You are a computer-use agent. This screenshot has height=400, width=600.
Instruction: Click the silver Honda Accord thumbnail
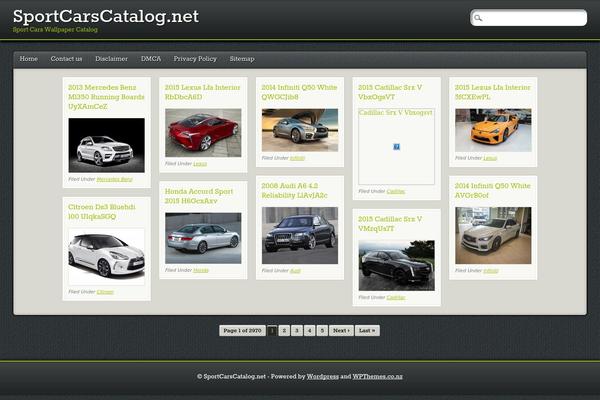(203, 238)
